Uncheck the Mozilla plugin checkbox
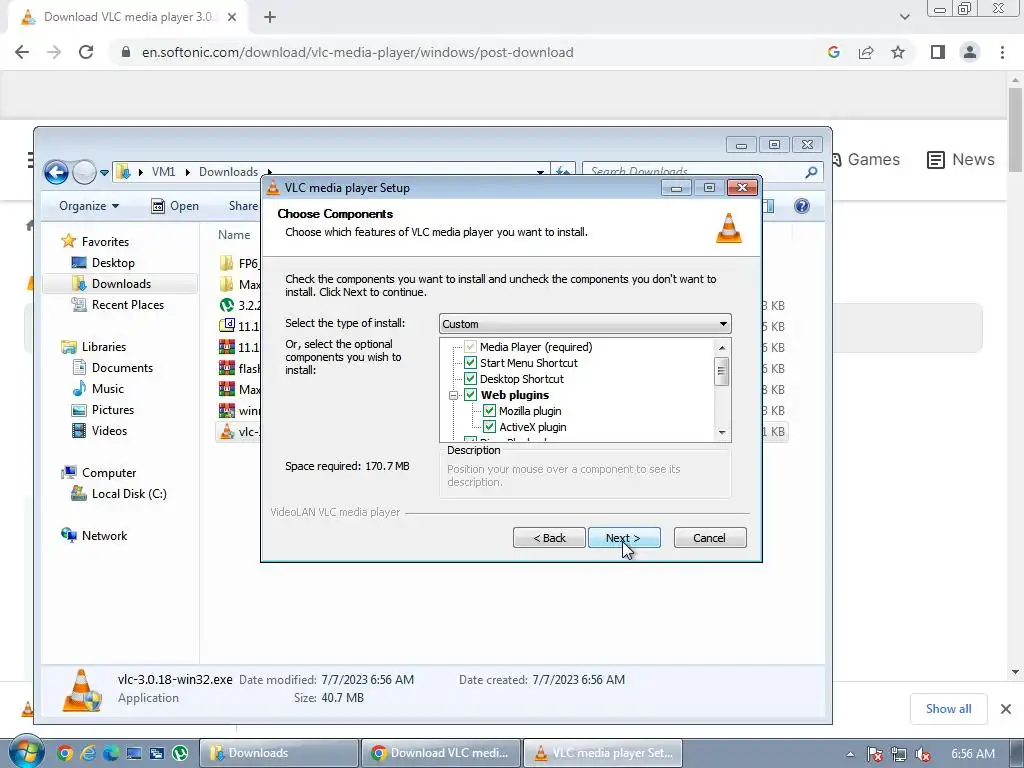This screenshot has width=1024, height=768. pos(489,411)
